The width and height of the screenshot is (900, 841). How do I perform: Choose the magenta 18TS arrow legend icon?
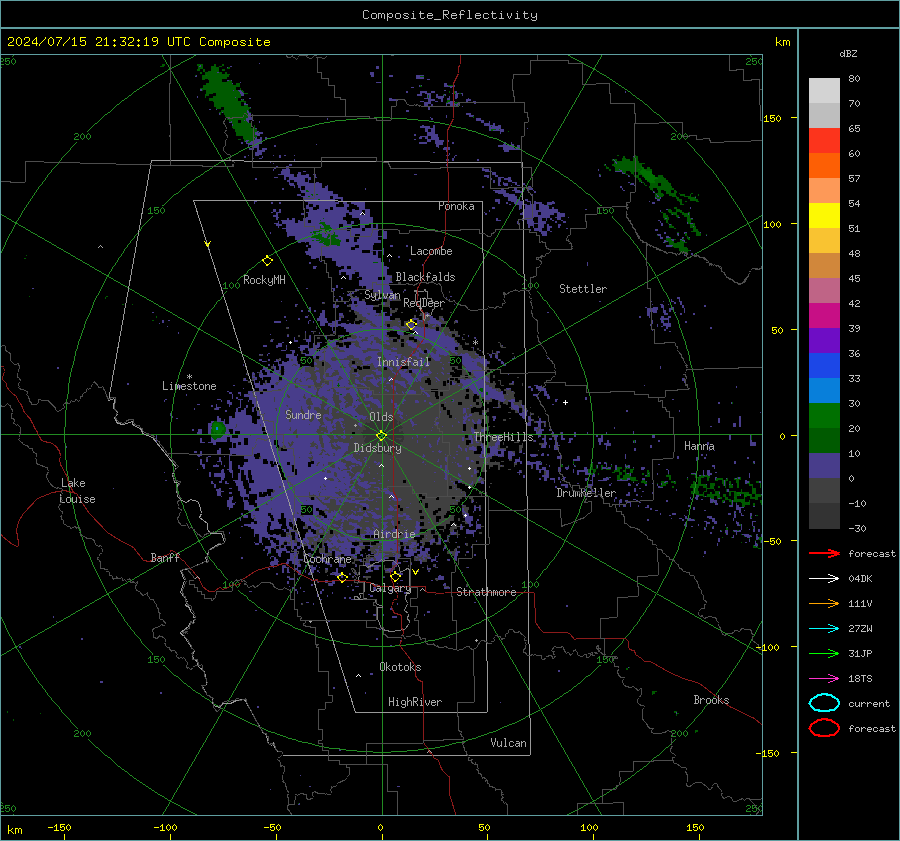824,679
